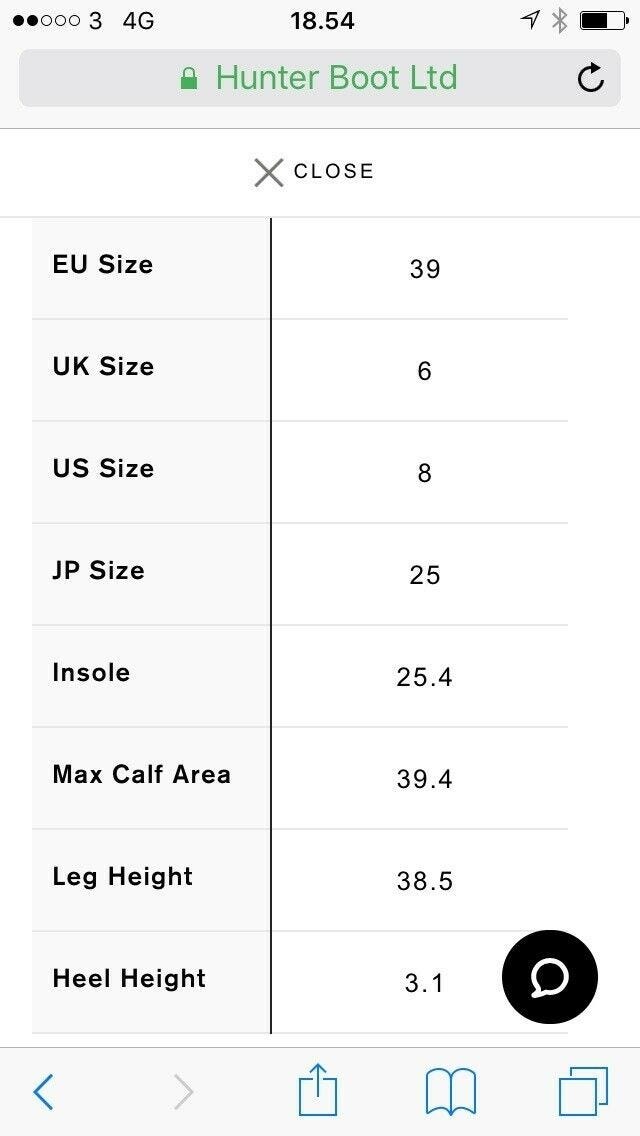This screenshot has height=1136, width=640.
Task: Open Safari bookmarks book icon
Action: click(x=450, y=1091)
